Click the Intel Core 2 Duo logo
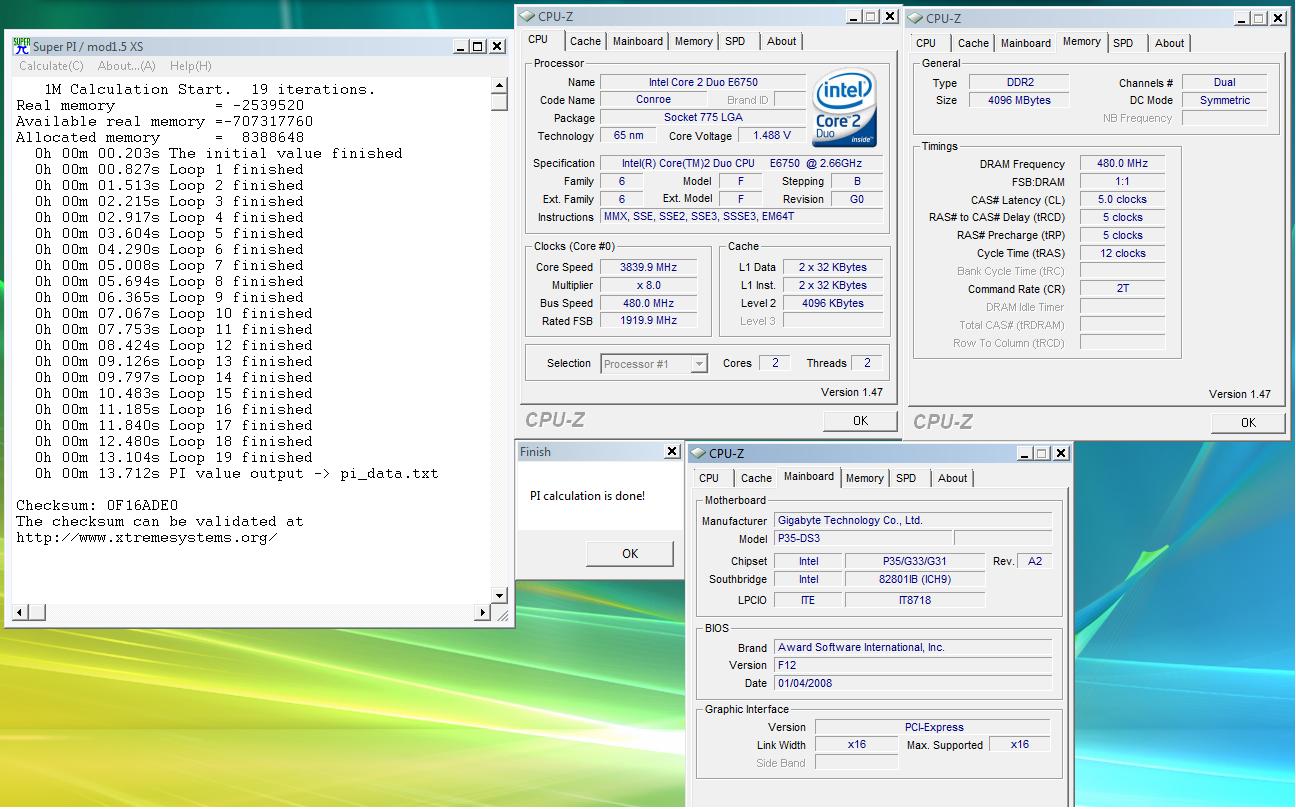The height and width of the screenshot is (809, 1296). click(845, 108)
